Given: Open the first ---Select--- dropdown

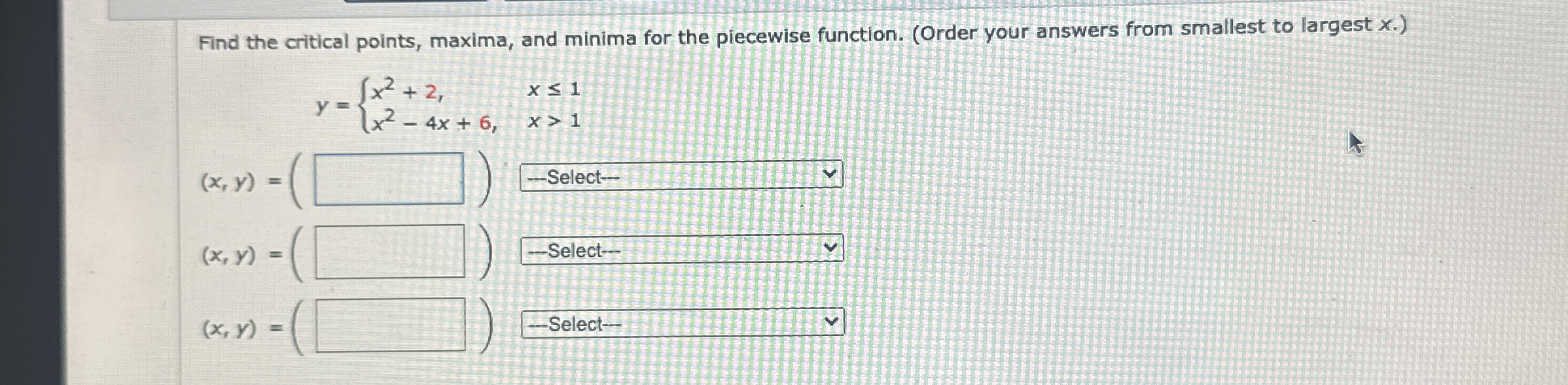Looking at the screenshot, I should (x=681, y=176).
